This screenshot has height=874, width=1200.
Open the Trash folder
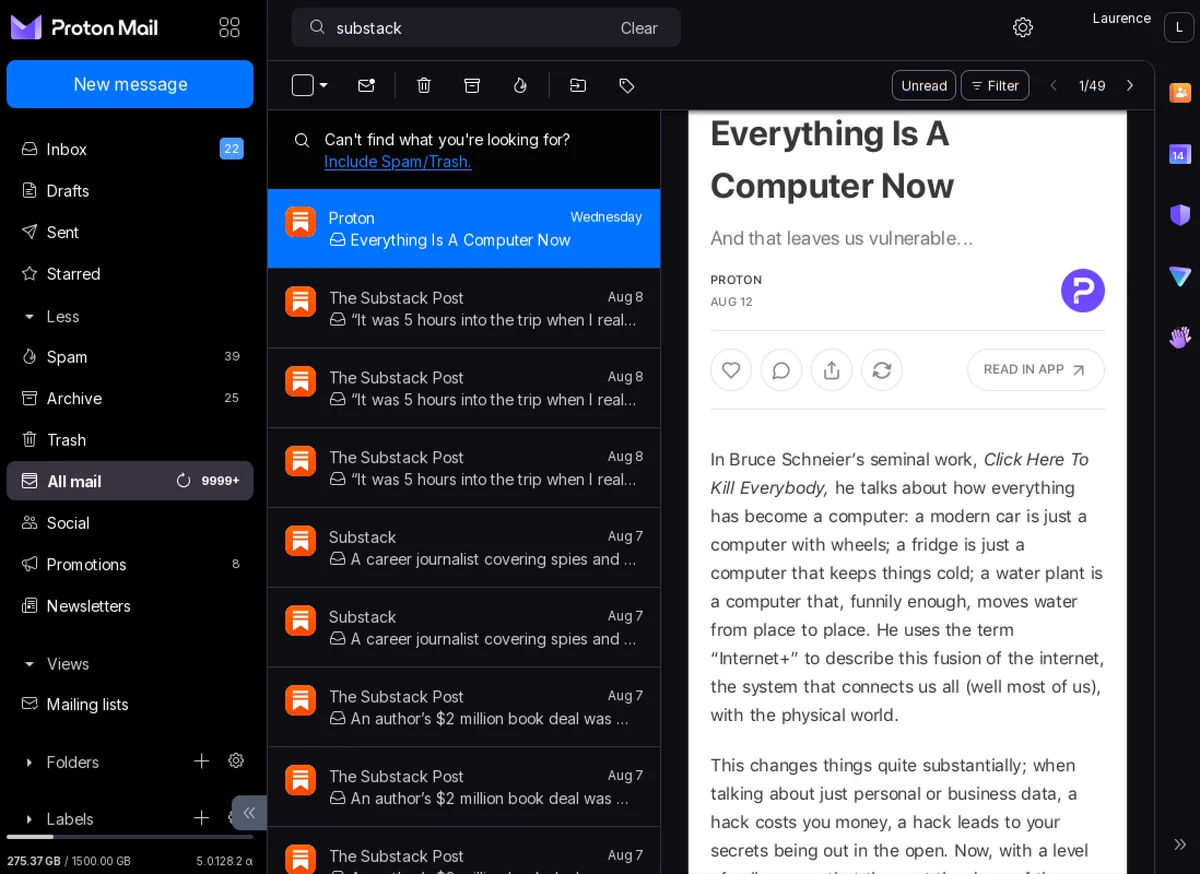(x=130, y=440)
